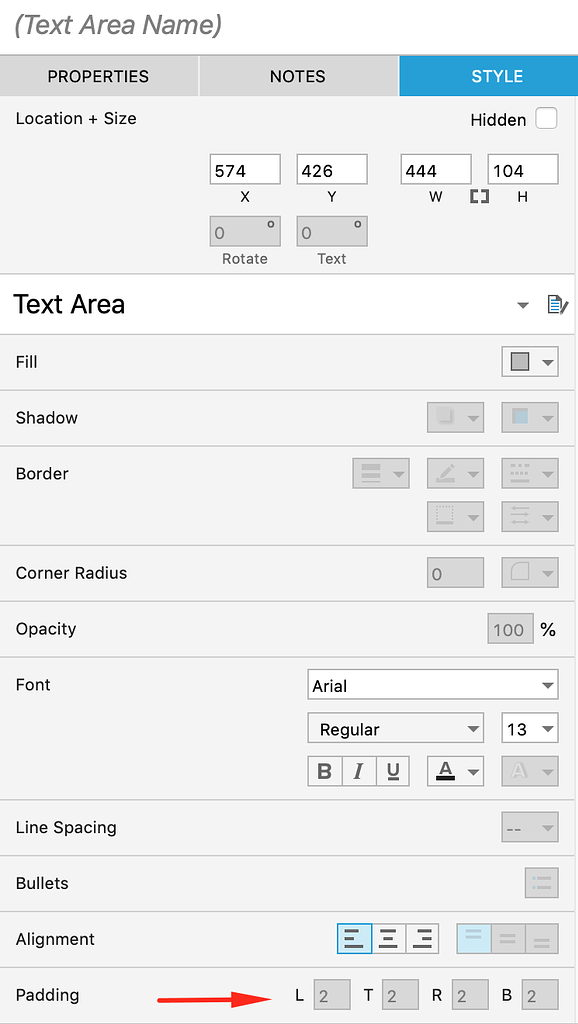Select the left horizontal alignment icon
This screenshot has height=1024, width=578.
click(x=354, y=938)
